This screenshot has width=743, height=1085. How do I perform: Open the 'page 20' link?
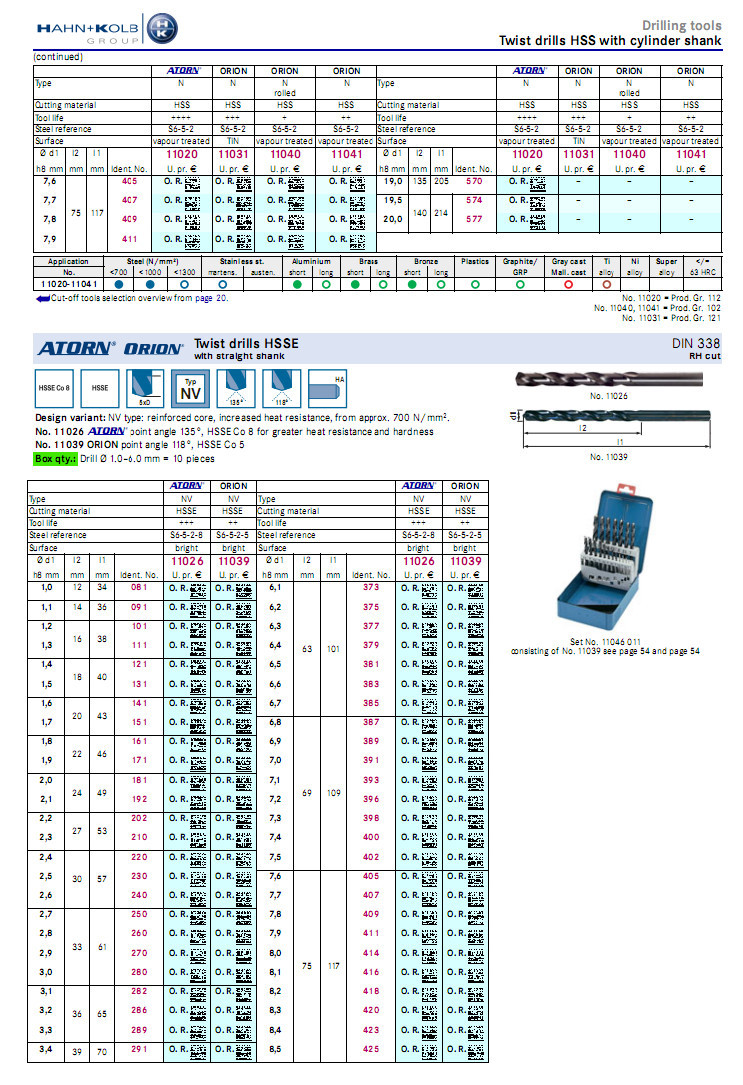click(x=211, y=298)
